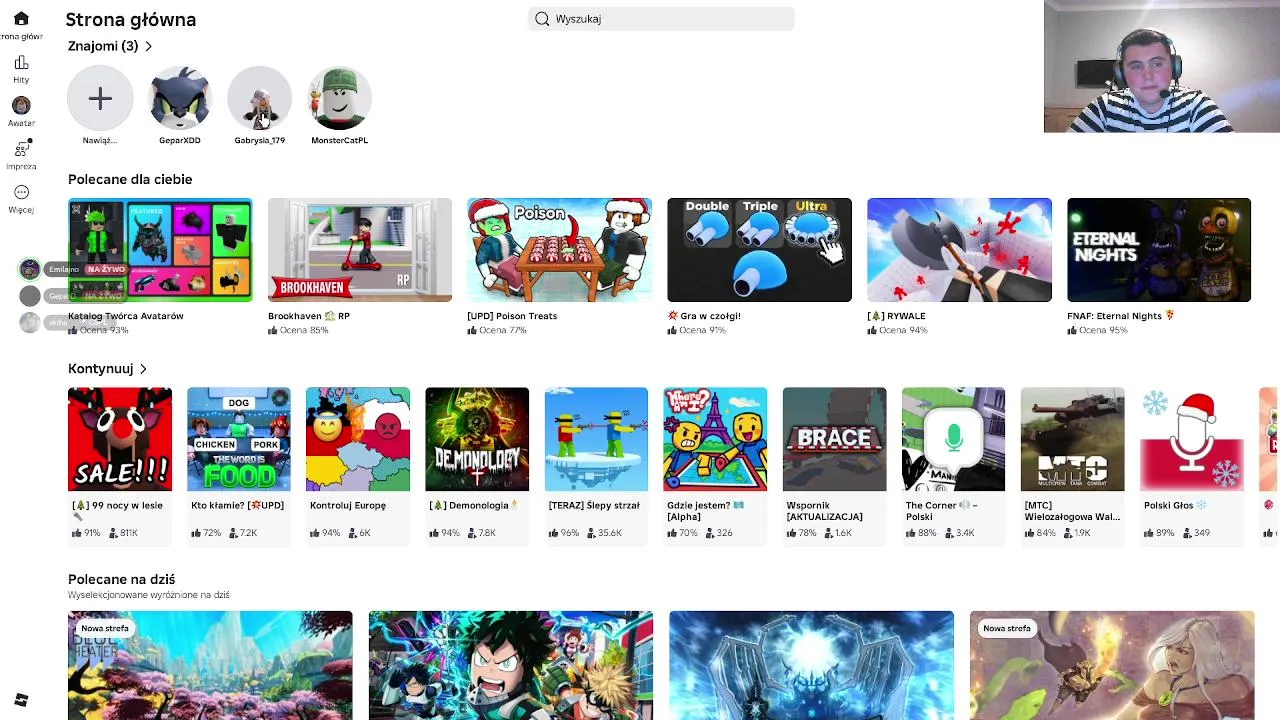Screen dimensions: 1280x720
Task: Open the MTC Wielozałogowa Walka thumbnail
Action: 1073,439
